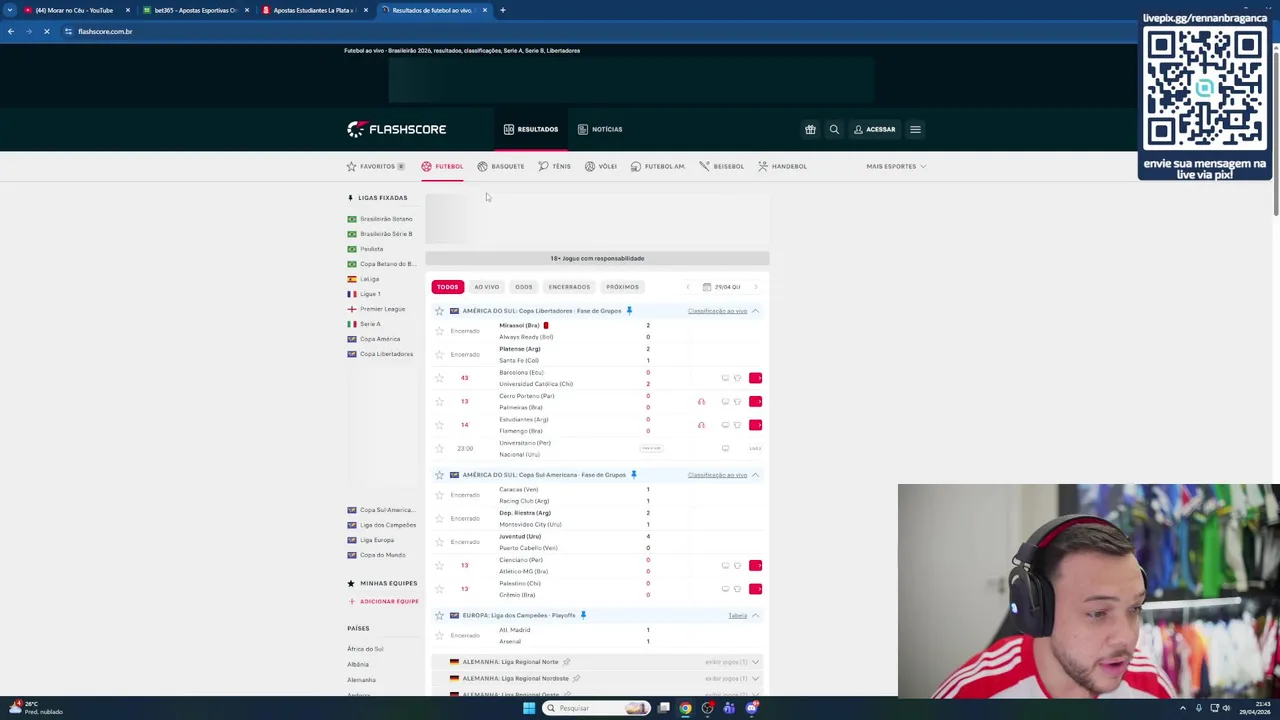Click TV icon on Universitario vs Nacional row

[x=725, y=448]
